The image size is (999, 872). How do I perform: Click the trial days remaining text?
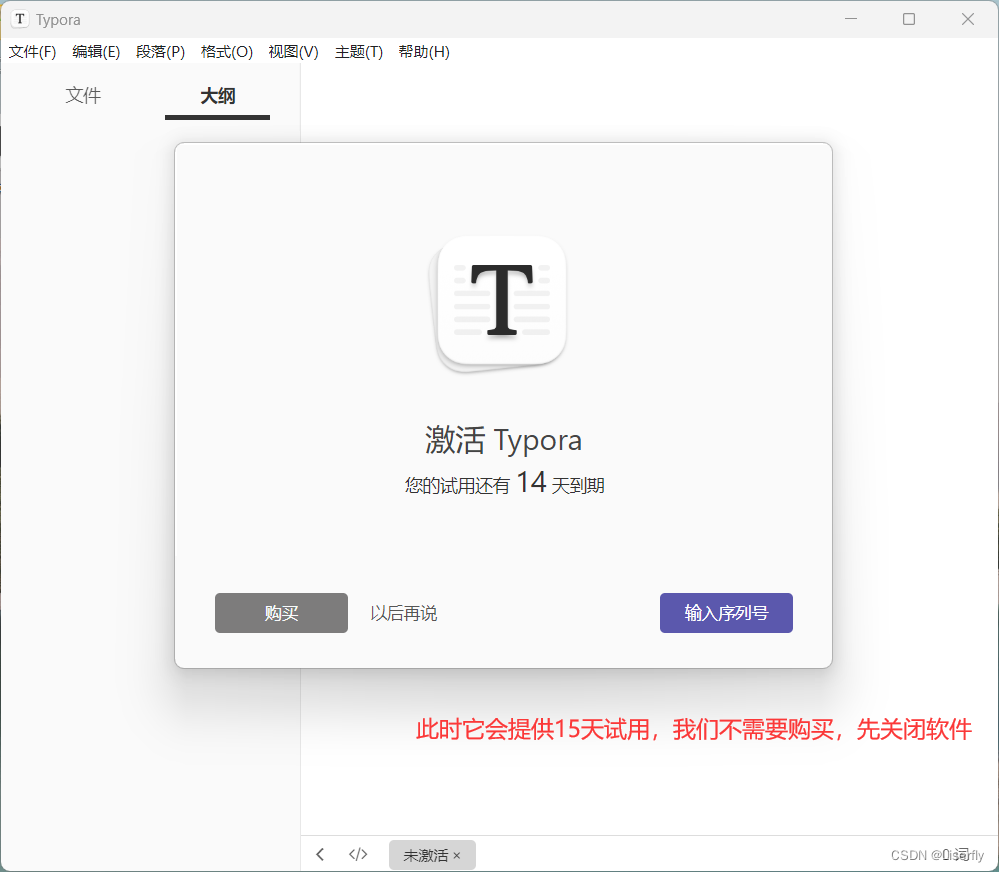click(x=504, y=483)
